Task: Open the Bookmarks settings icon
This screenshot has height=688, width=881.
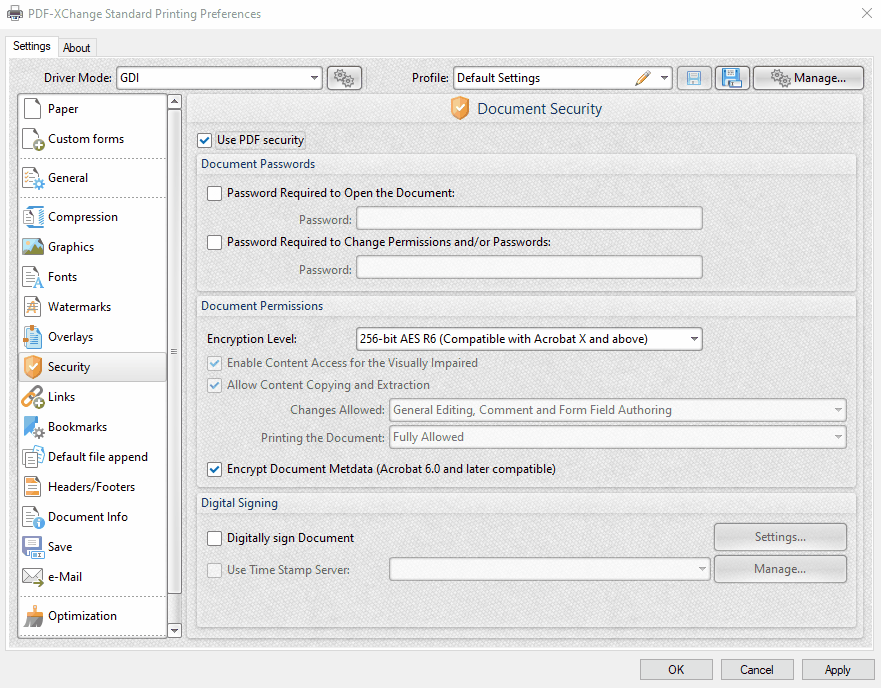Action: pos(31,426)
